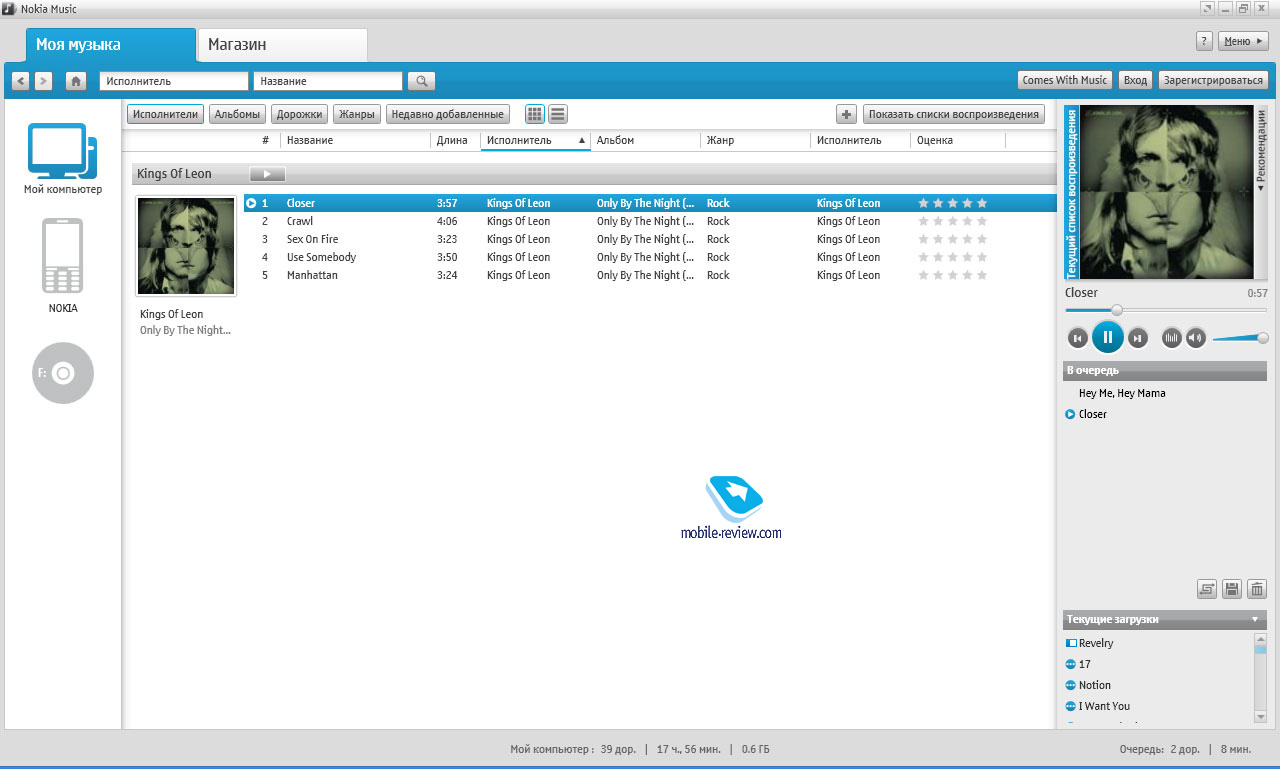Adjust the volume slider
This screenshot has width=1280, height=769.
[x=1240, y=338]
